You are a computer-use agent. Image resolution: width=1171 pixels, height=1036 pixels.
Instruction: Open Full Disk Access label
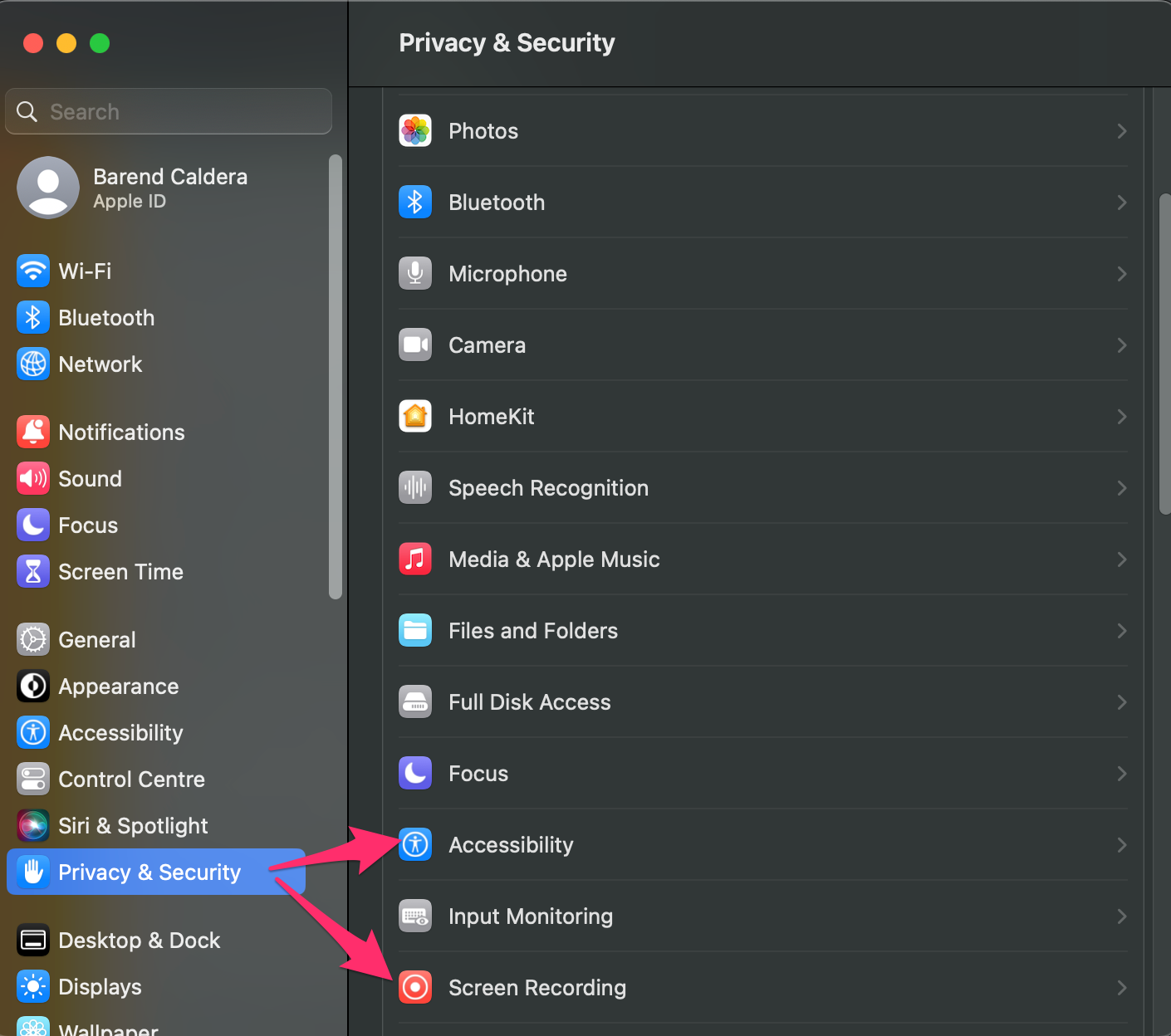tap(530, 702)
